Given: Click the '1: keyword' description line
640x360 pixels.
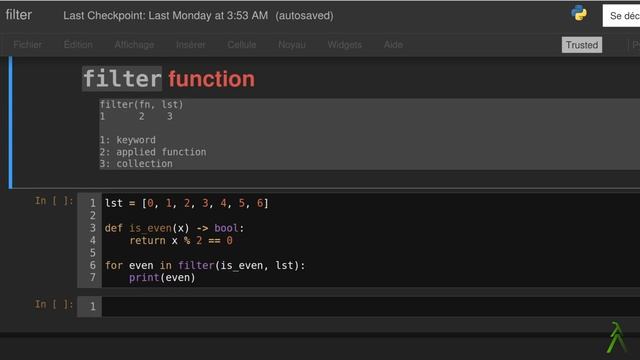Looking at the screenshot, I should pyautogui.click(x=128, y=140).
